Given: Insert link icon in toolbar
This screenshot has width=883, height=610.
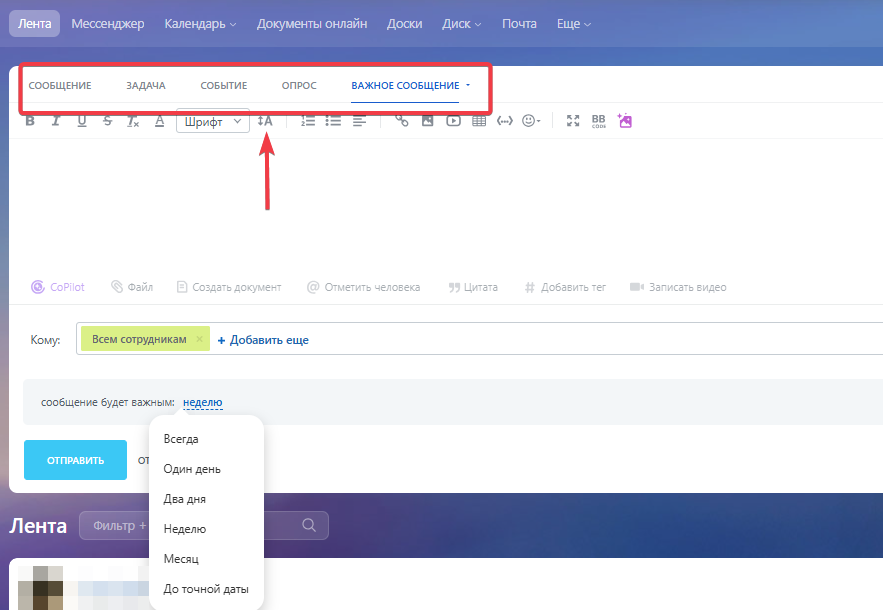Looking at the screenshot, I should (402, 121).
